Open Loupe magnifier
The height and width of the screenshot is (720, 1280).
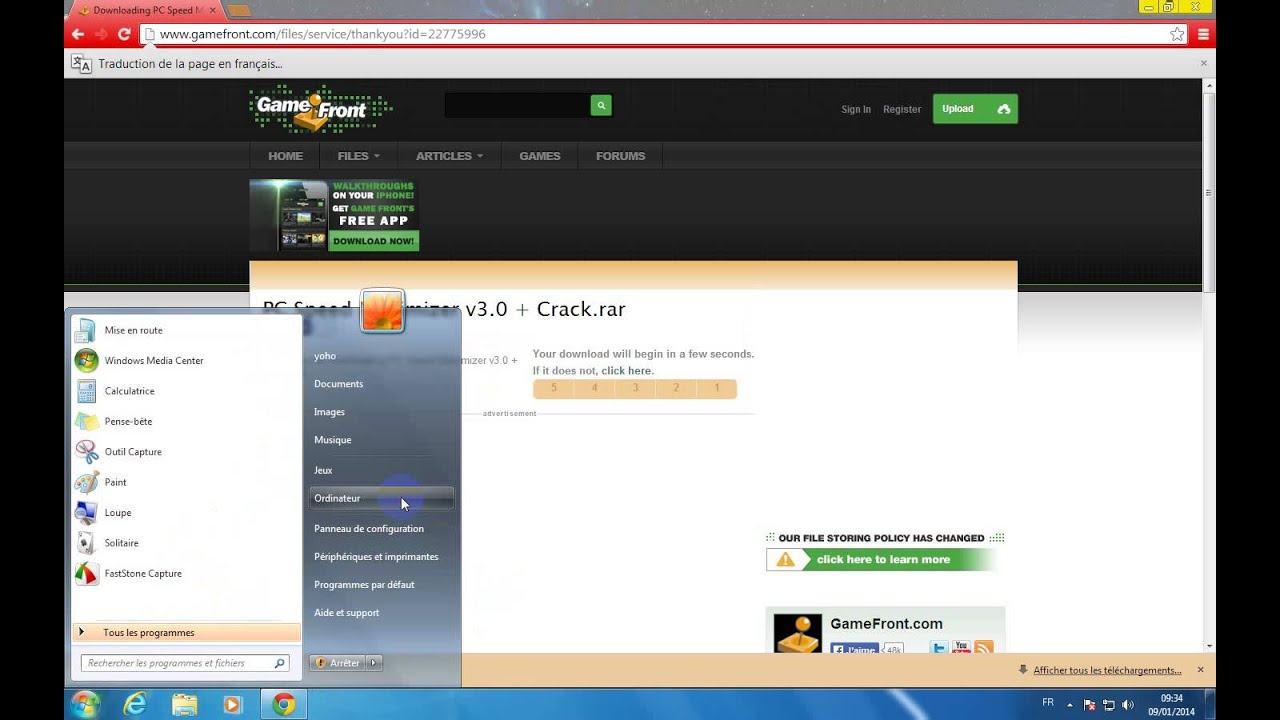tap(186, 512)
